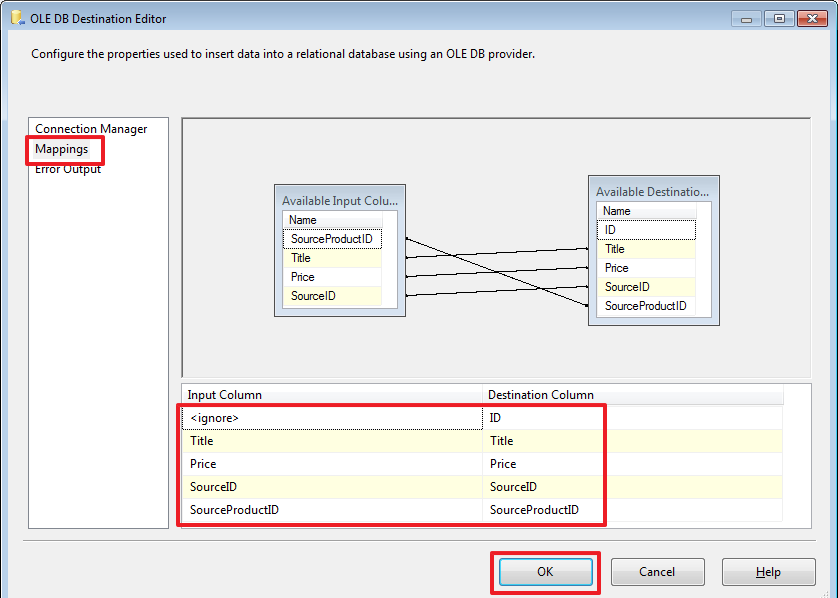The height and width of the screenshot is (598, 838).
Task: Dismiss the editor with Cancel
Action: 657,571
